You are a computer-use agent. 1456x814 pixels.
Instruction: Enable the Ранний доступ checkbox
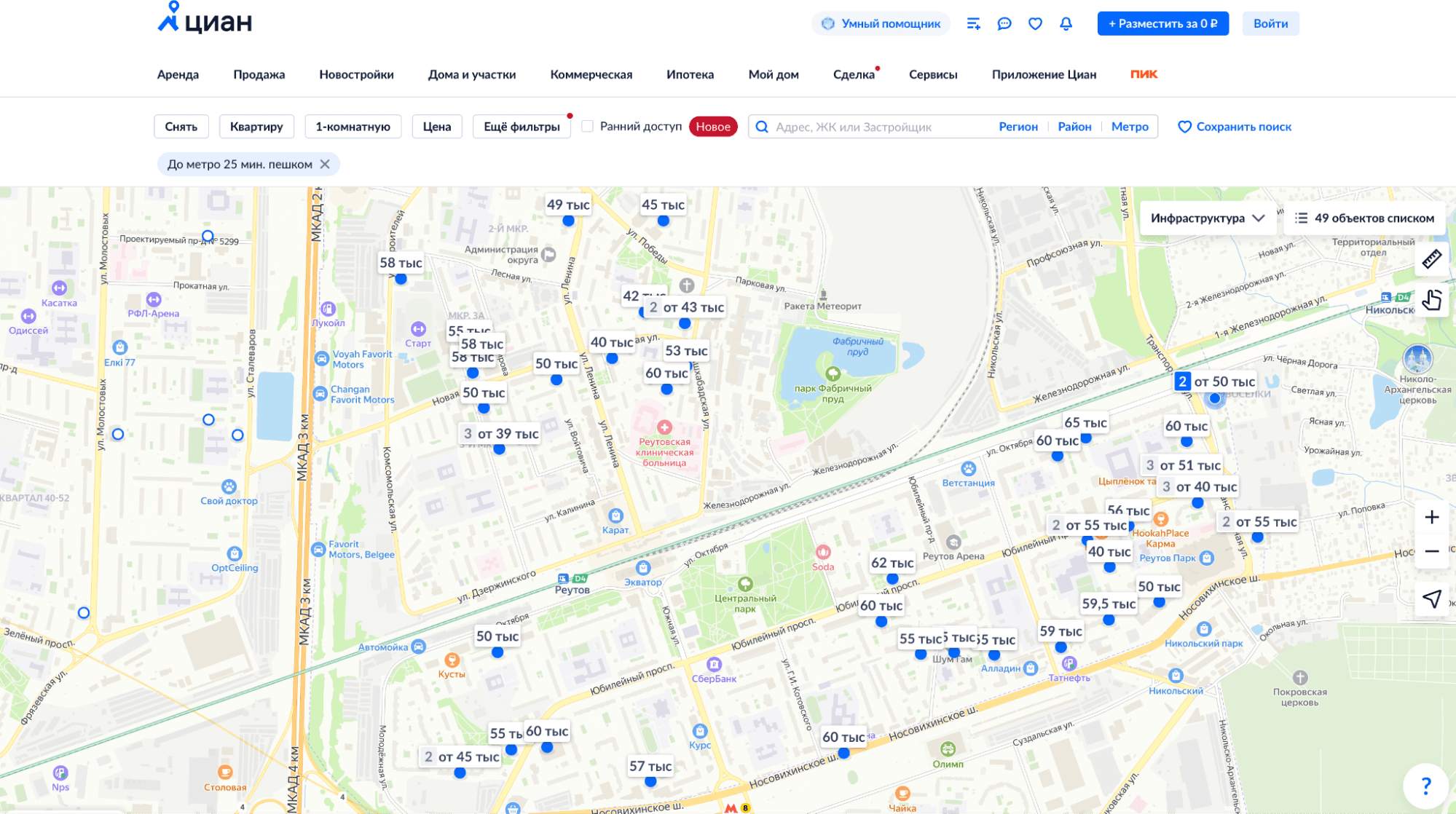588,127
